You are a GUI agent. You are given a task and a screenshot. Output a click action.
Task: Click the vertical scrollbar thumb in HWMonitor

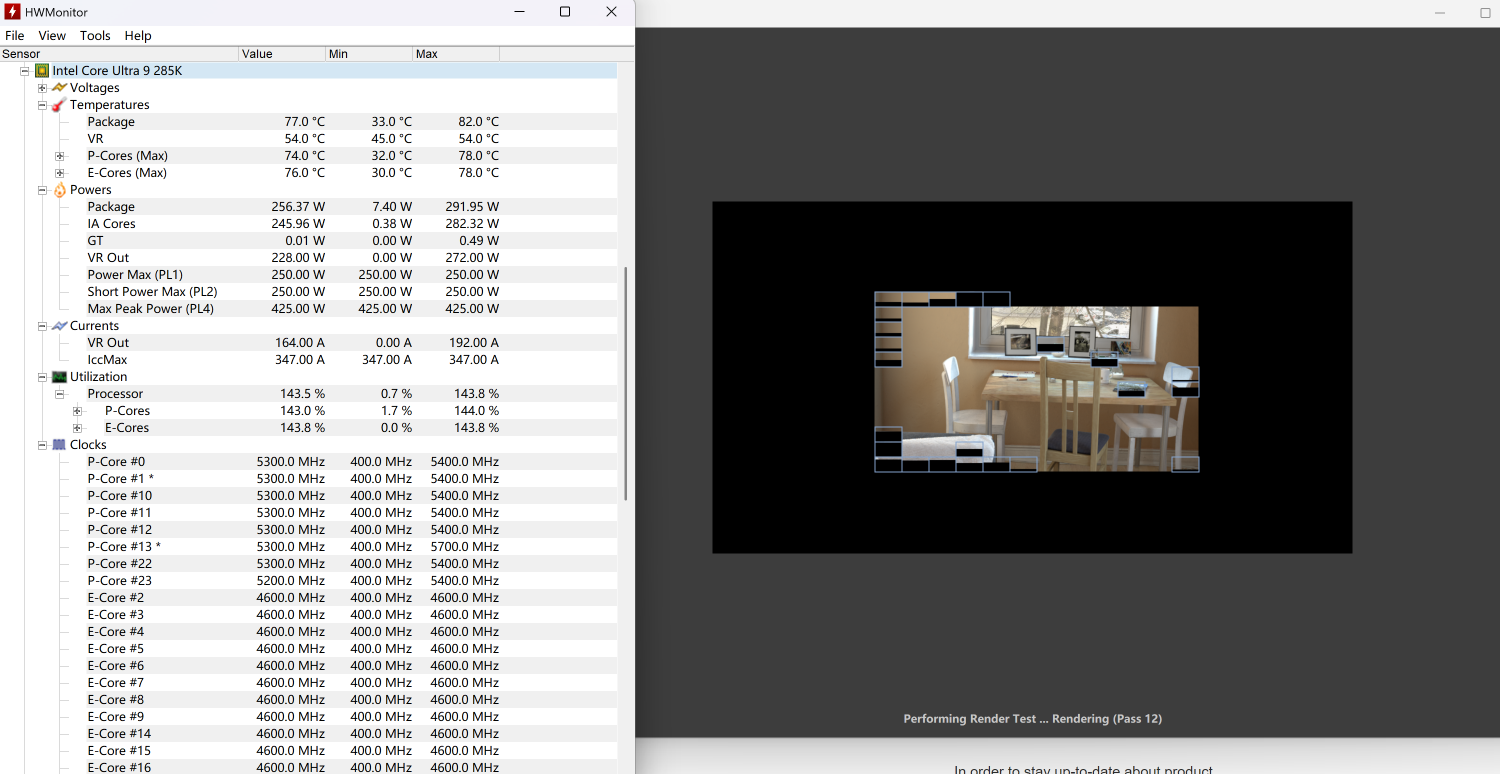pyautogui.click(x=626, y=383)
